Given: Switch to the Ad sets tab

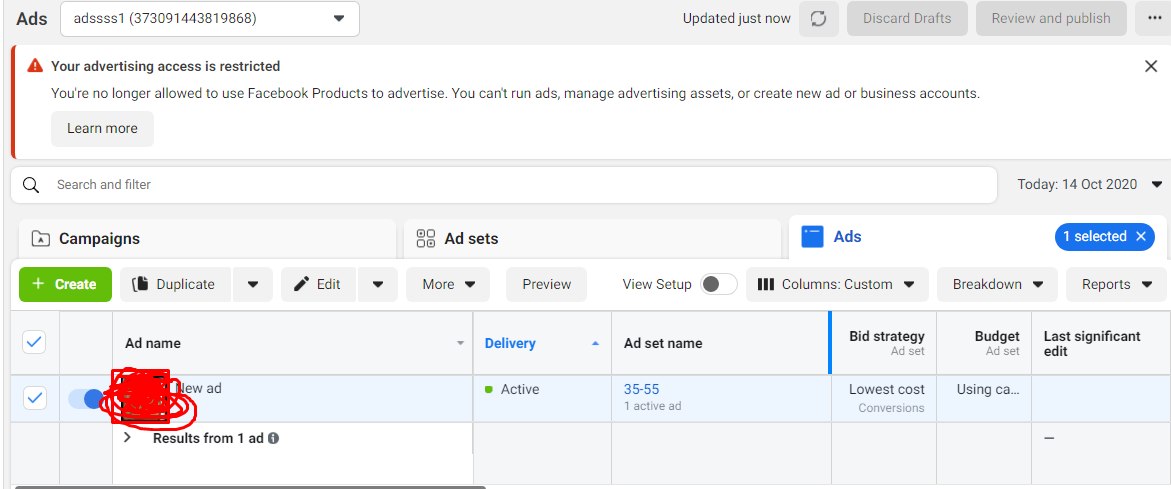Looking at the screenshot, I should click(x=592, y=239).
